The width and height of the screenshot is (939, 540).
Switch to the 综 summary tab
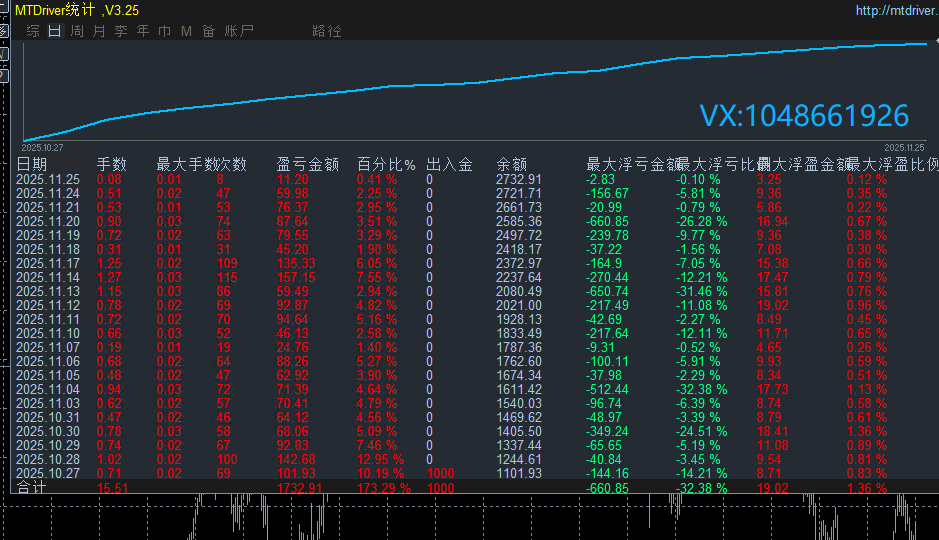point(33,31)
